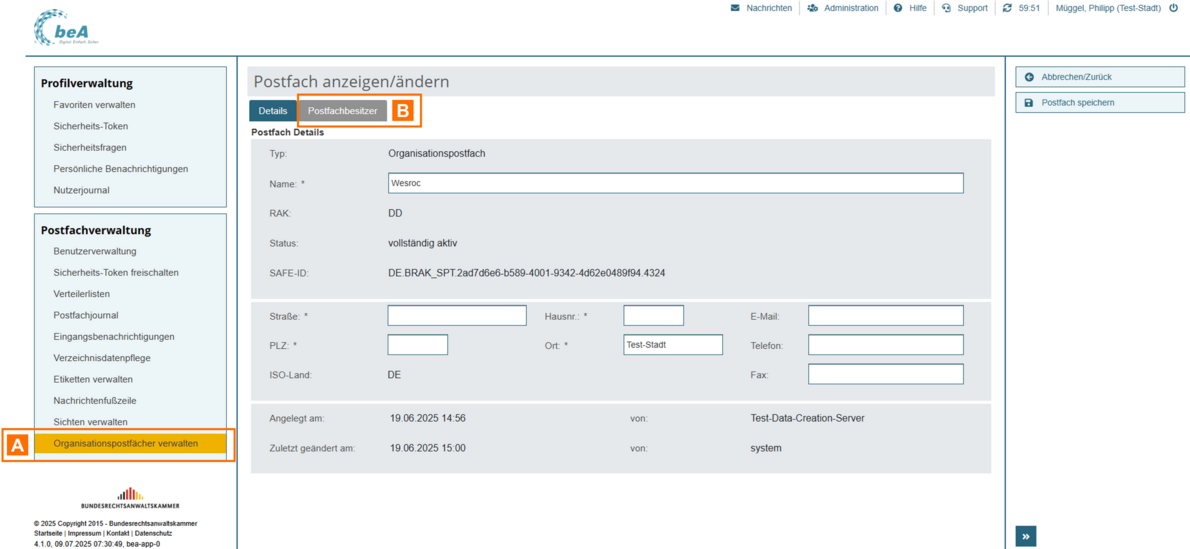The image size is (1190, 549).
Task: Click into the E-Mail input field
Action: click(885, 316)
